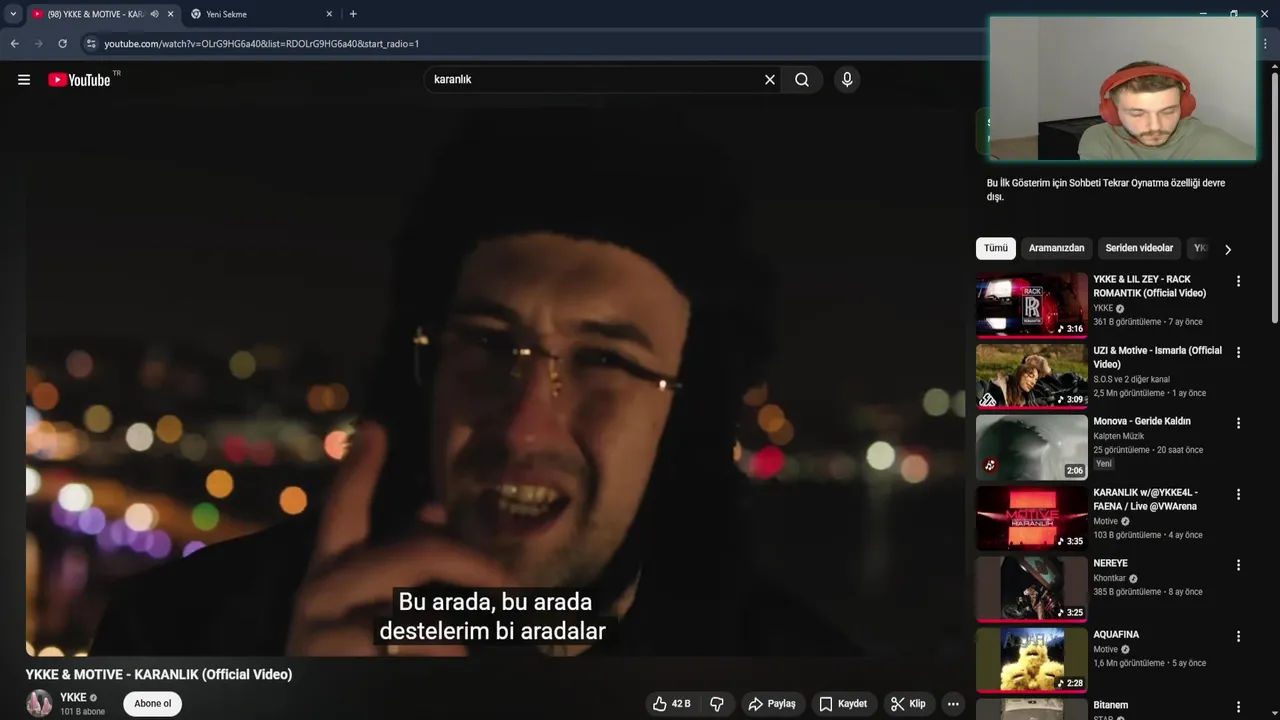The width and height of the screenshot is (1280, 720).
Task: Select the Aramanızdan filter chip
Action: pyautogui.click(x=1057, y=248)
